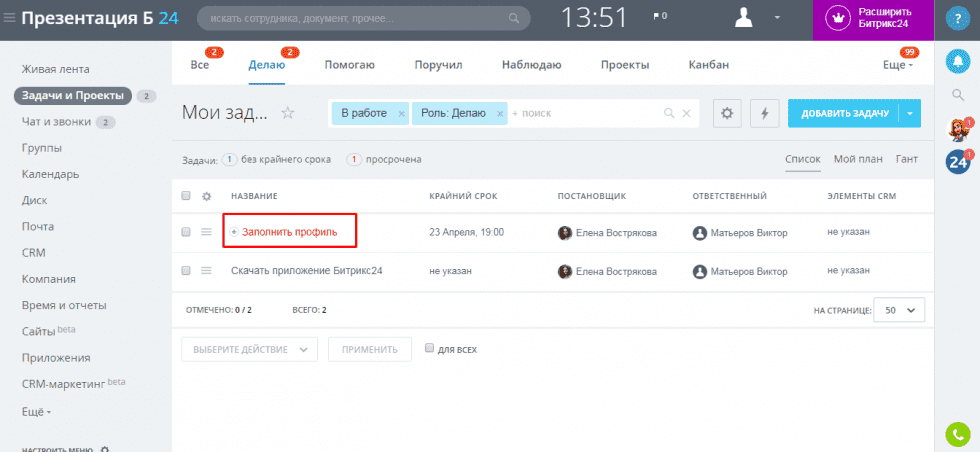Check the box for Заполнить профиль task
This screenshot has width=980, height=452.
(186, 232)
